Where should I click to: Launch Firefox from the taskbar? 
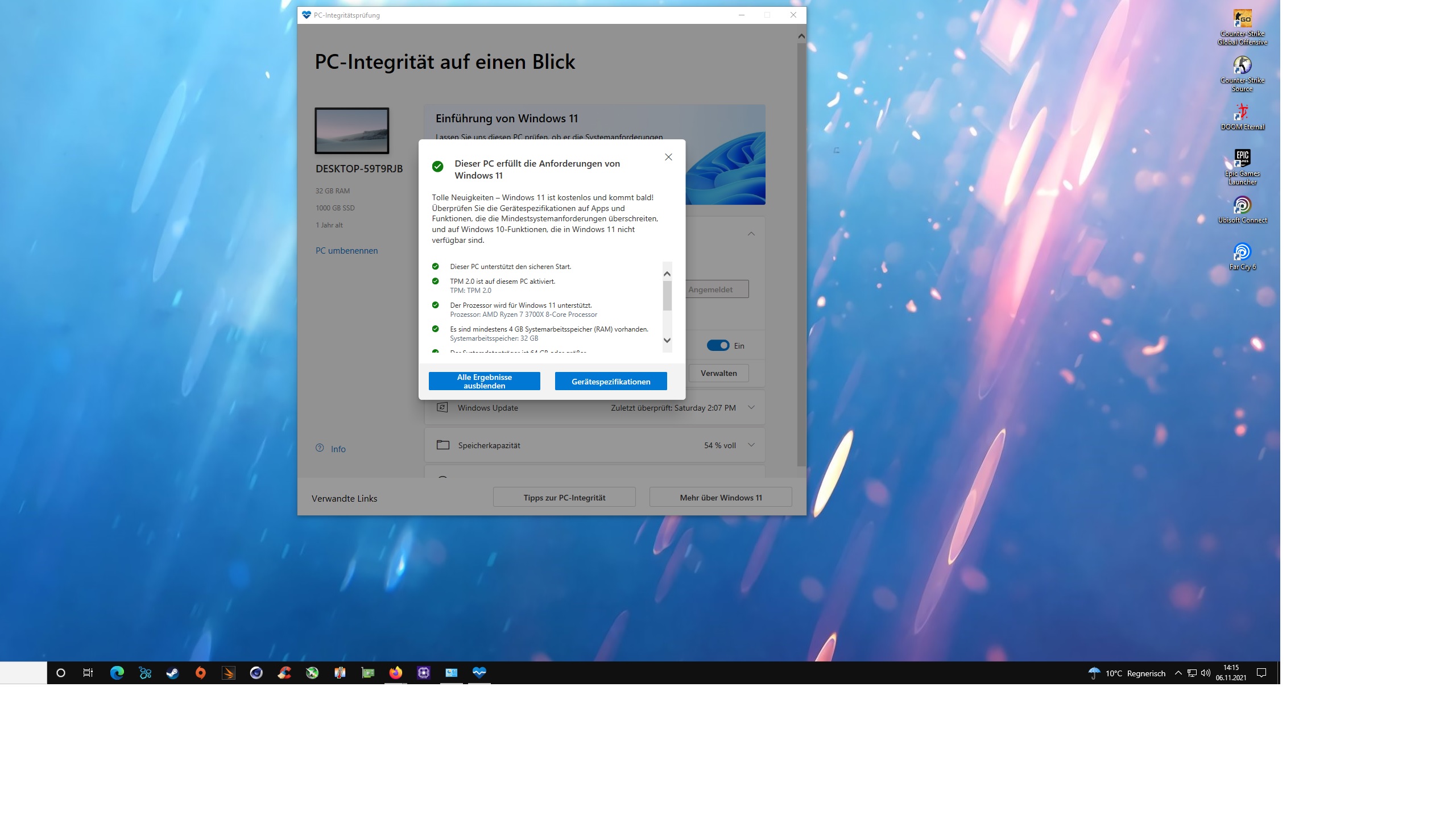tap(395, 673)
